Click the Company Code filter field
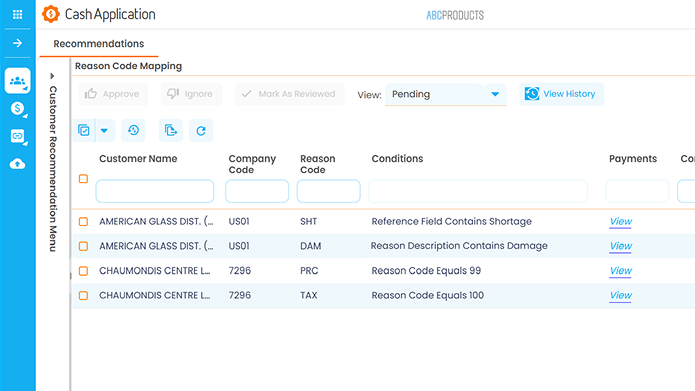Image resolution: width=695 pixels, height=391 pixels. (257, 191)
